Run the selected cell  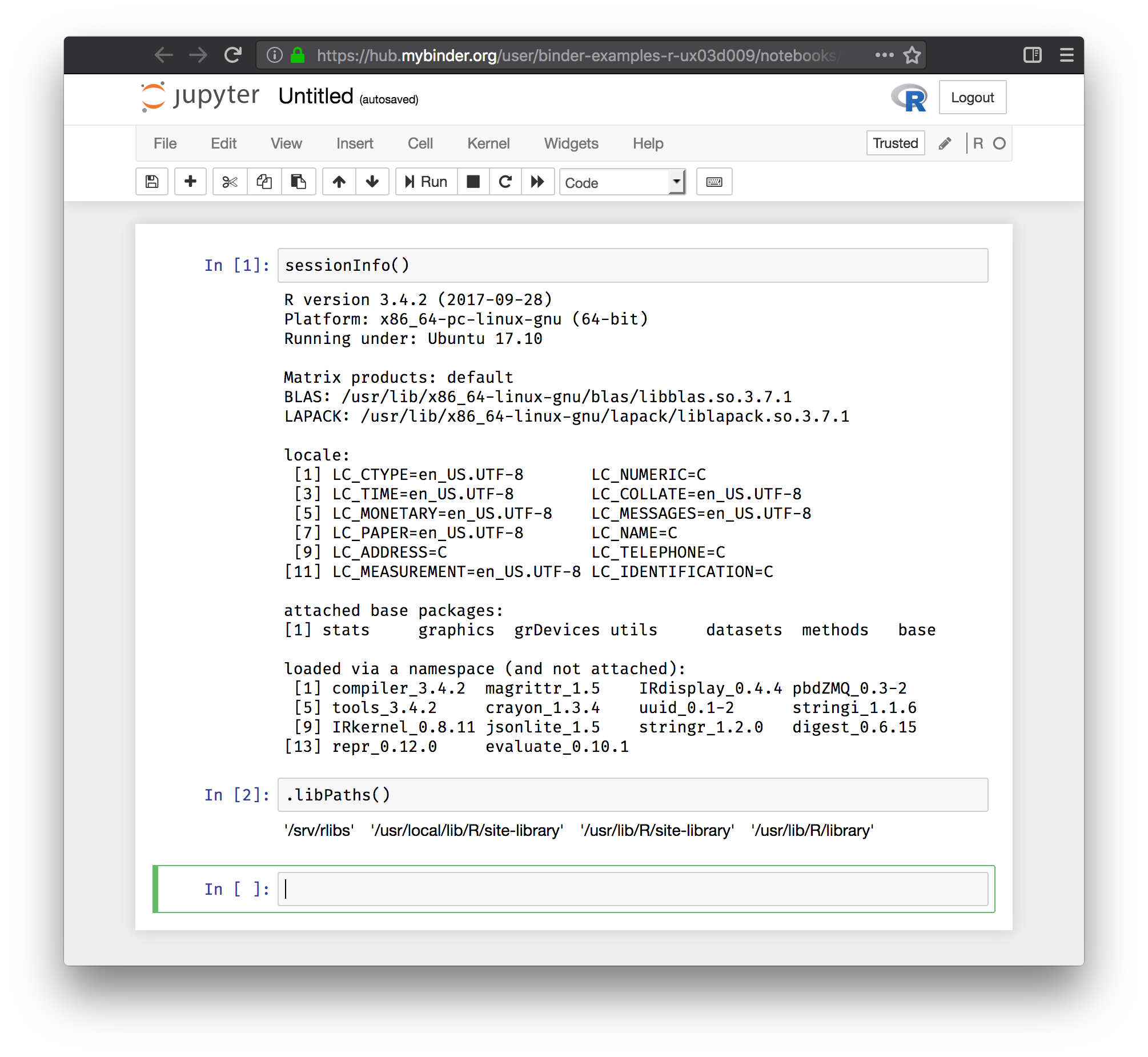426,181
